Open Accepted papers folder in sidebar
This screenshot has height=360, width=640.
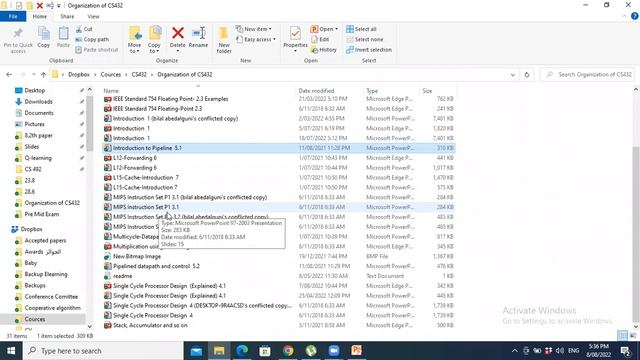point(45,240)
